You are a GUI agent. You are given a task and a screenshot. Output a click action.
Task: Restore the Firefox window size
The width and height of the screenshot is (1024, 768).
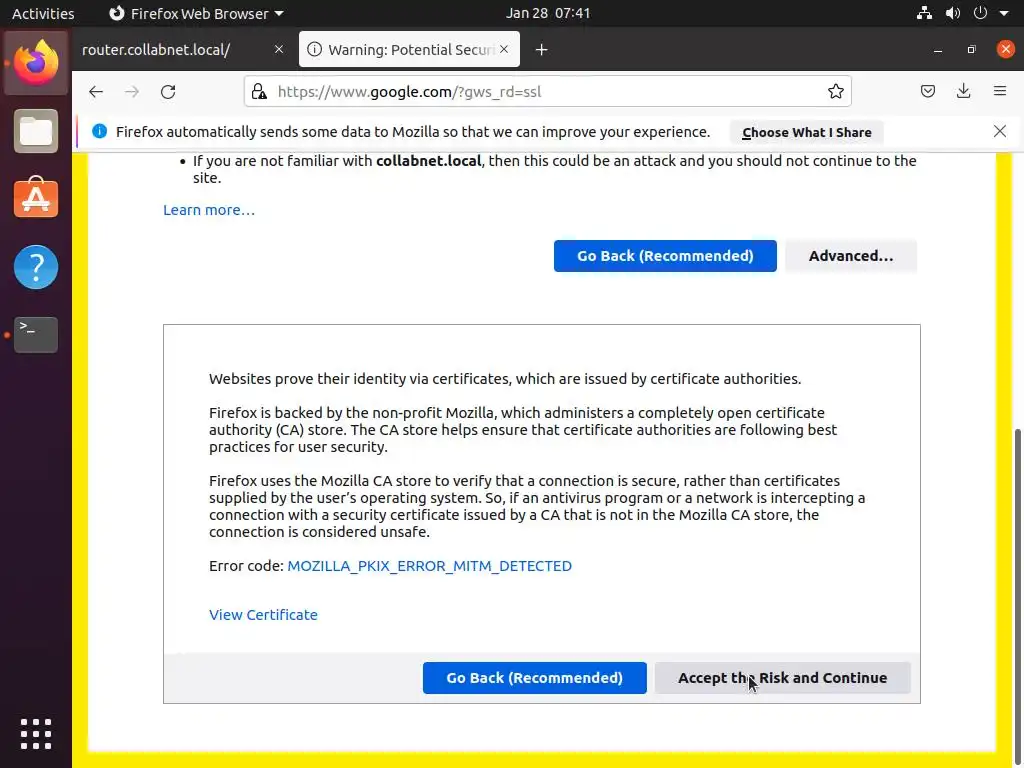tap(971, 50)
